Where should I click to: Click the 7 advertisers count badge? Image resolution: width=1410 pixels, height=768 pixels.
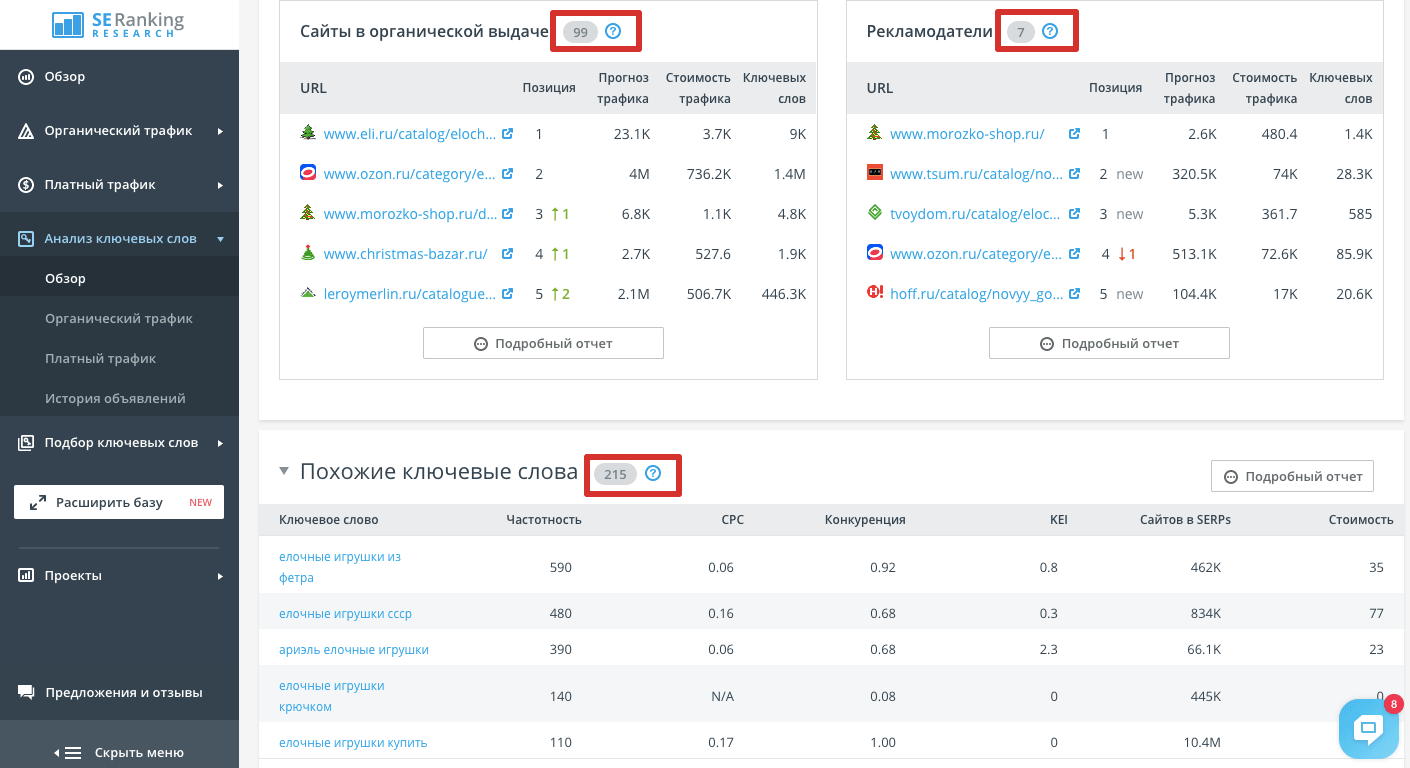coord(1020,32)
